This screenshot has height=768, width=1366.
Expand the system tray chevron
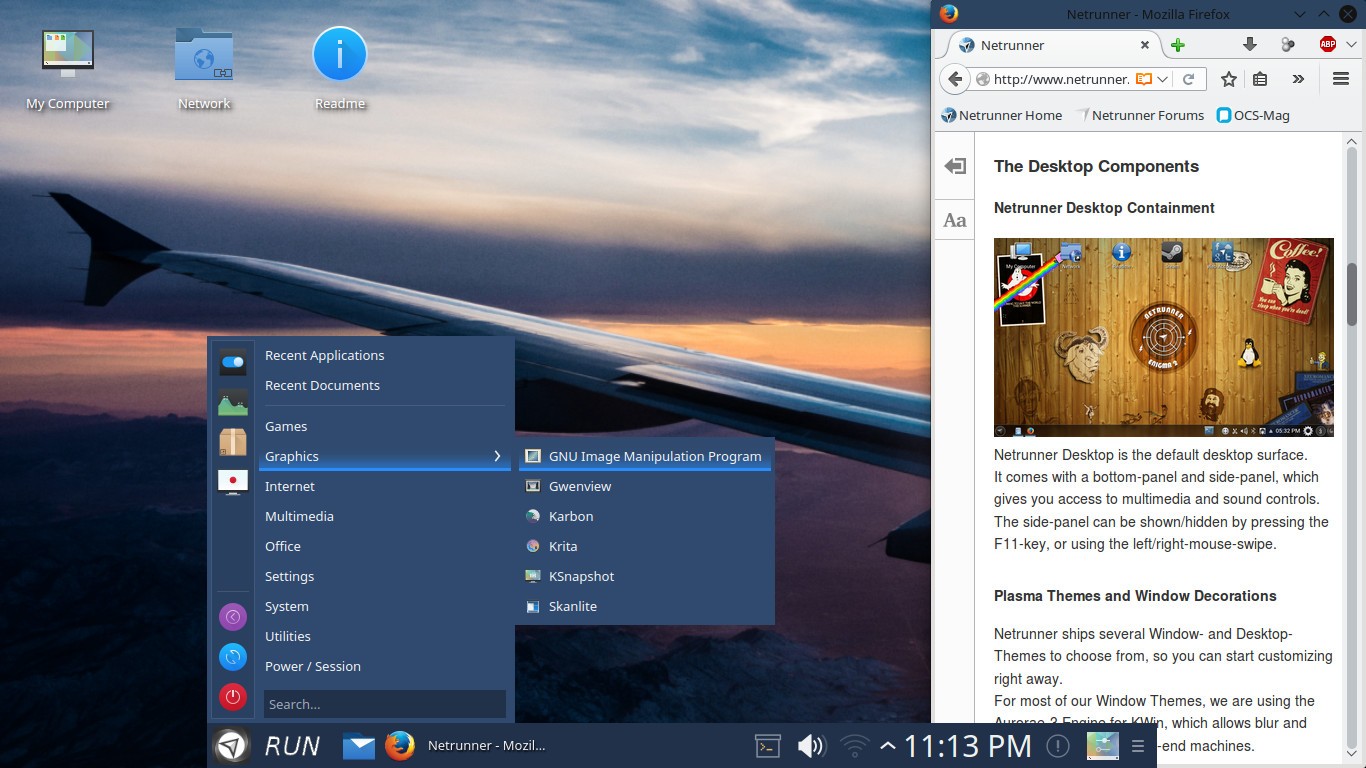(x=887, y=746)
